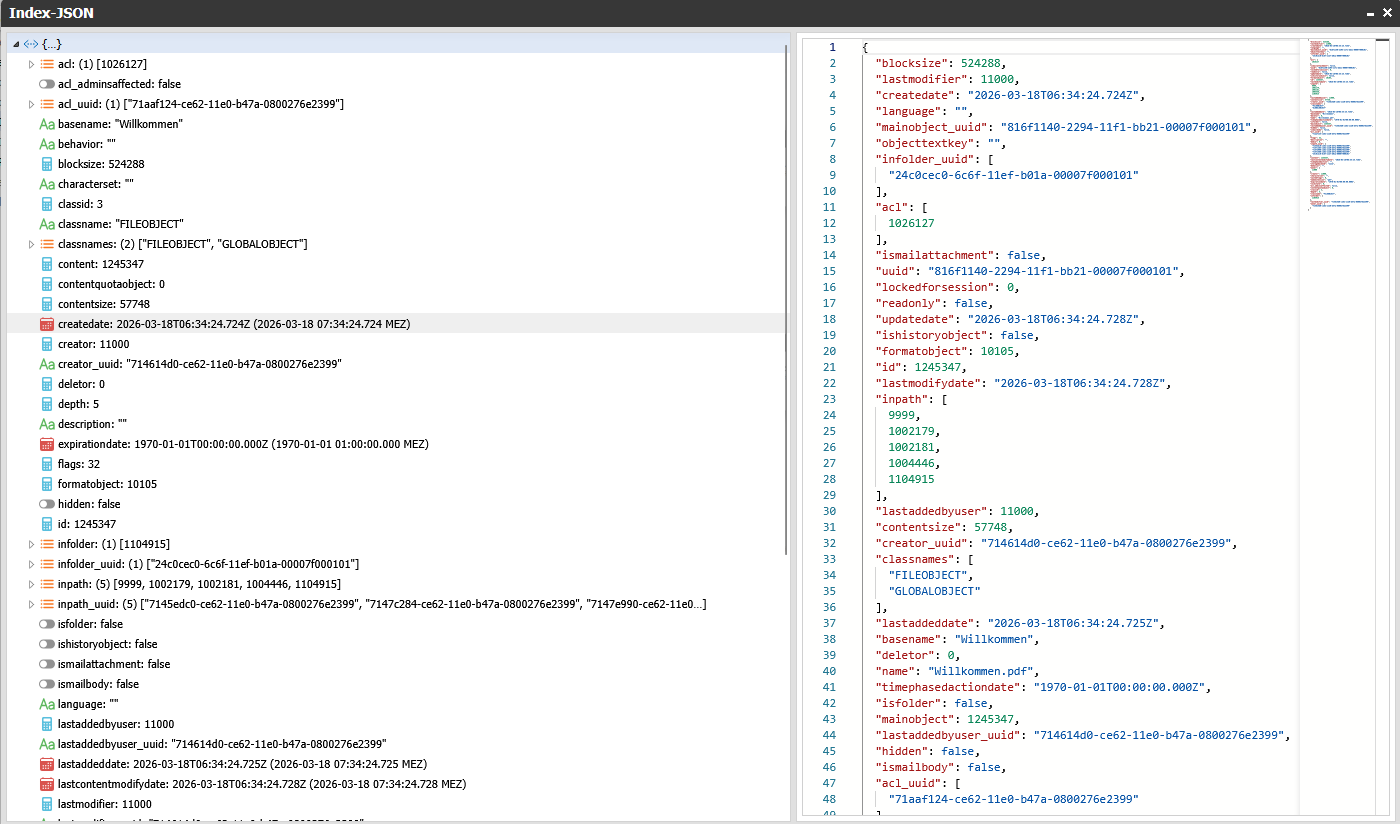1400x824 pixels.
Task: Select the classname FILEOBJECT row
Action: coord(120,224)
